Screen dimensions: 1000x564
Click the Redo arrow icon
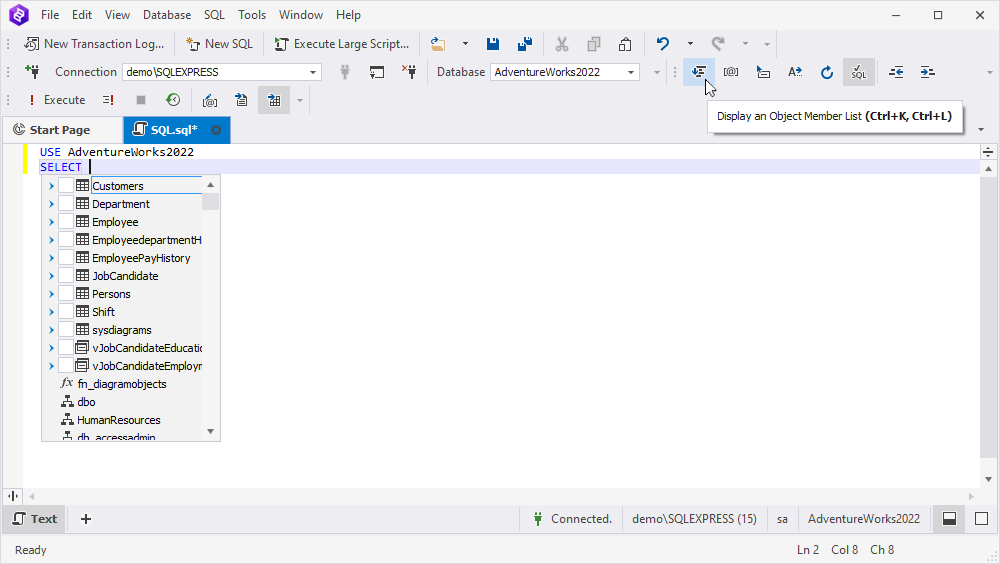click(718, 44)
